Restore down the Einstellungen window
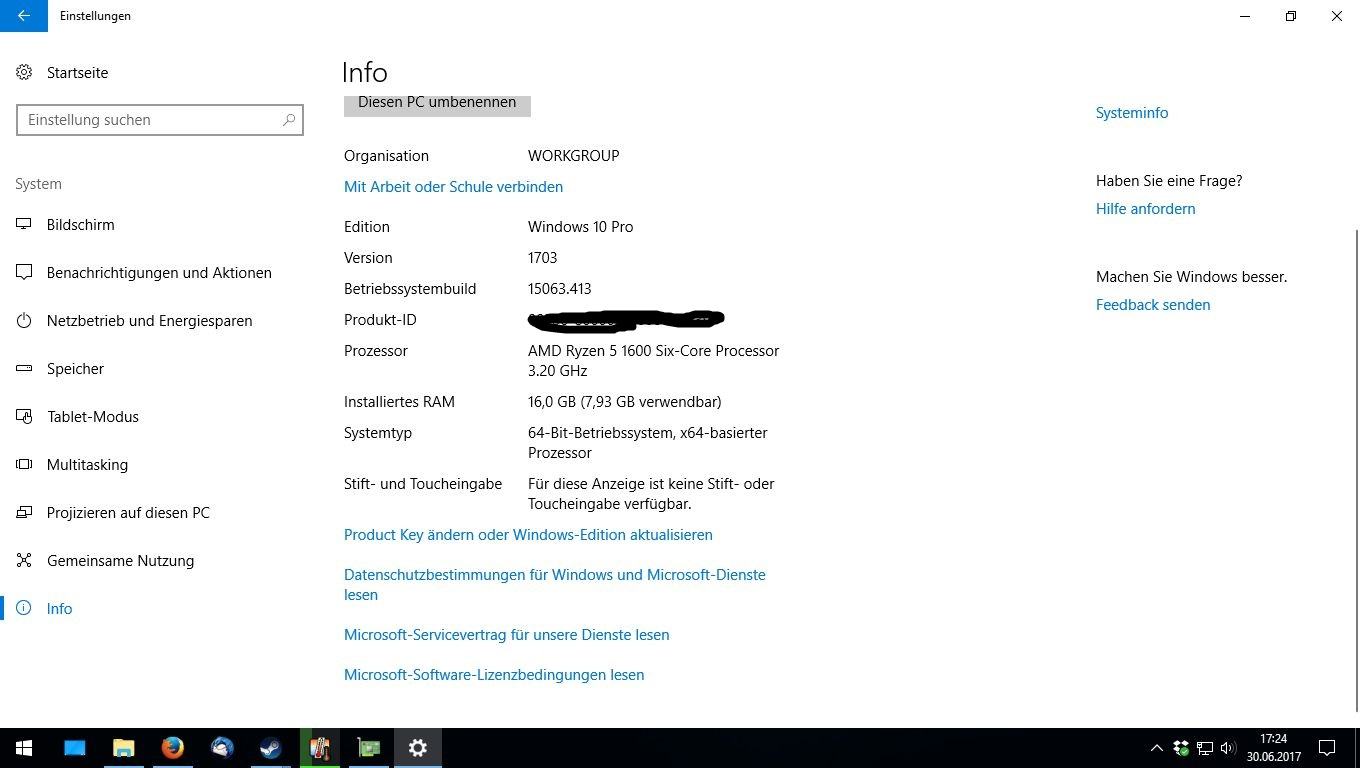This screenshot has width=1360, height=768. 1291,16
